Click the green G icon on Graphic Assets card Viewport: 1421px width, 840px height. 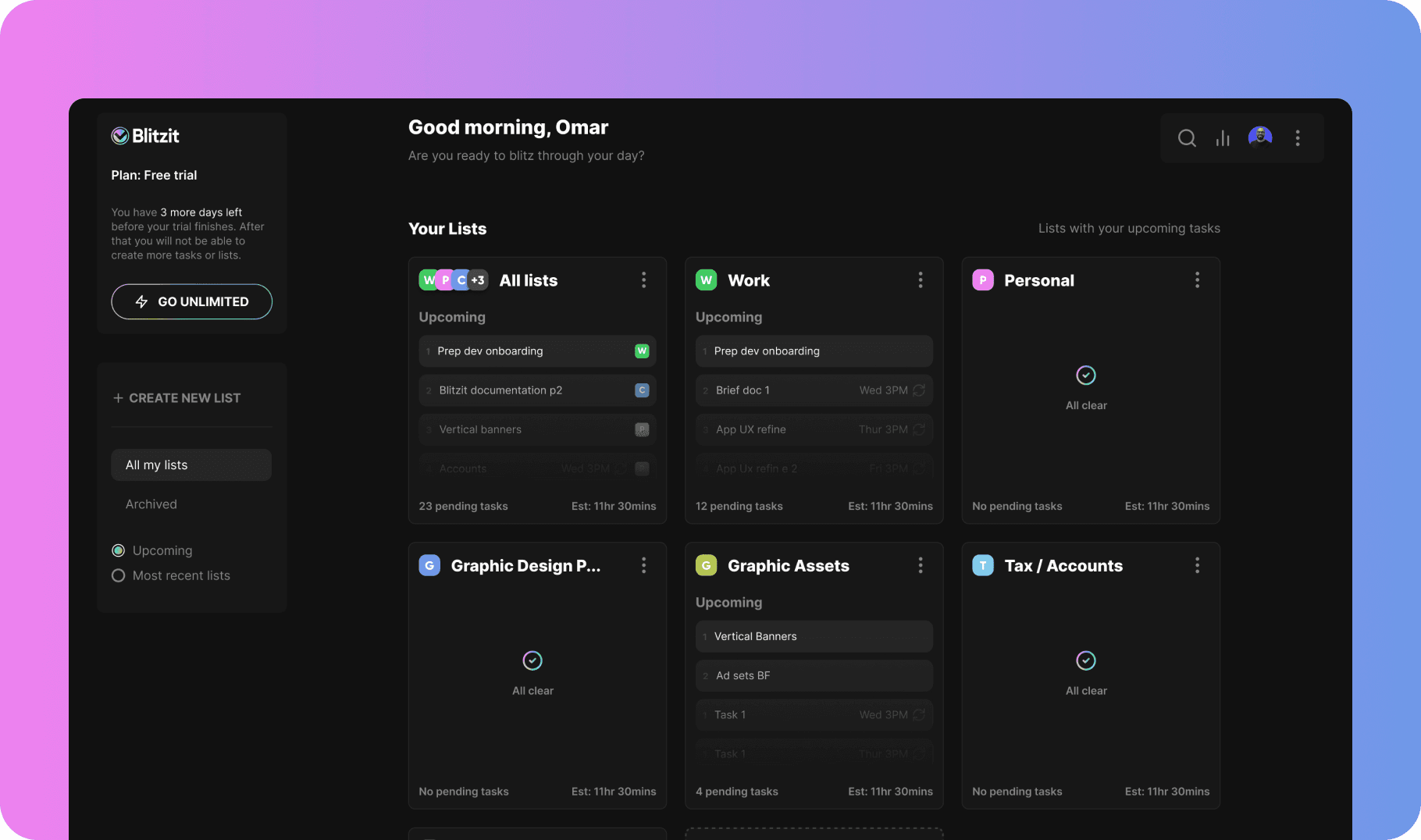pos(707,565)
